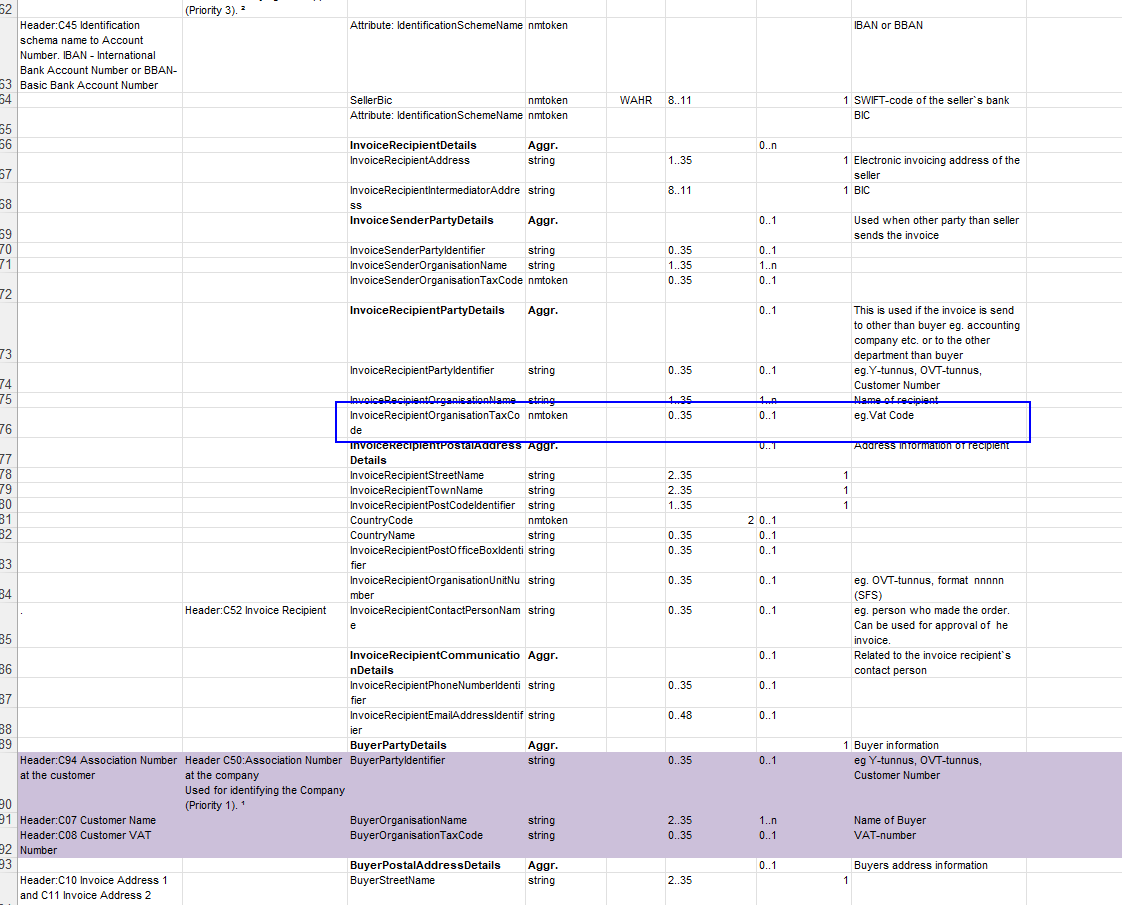Select the InvoiceRecipientOrganisationUnitNumber cell
Viewport: 1122px width, 905px height.
pos(436,587)
